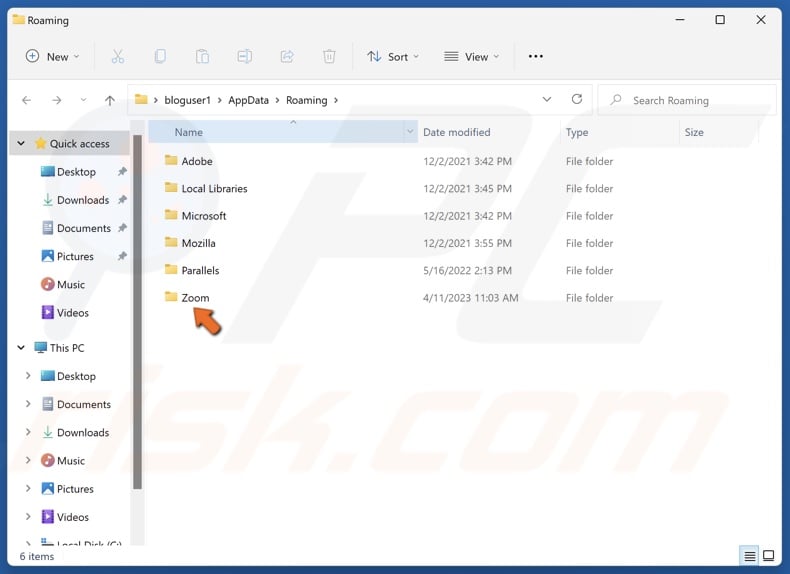Image resolution: width=790 pixels, height=574 pixels.
Task: Click the navigation pane scrollbar
Action: pyautogui.click(x=137, y=312)
